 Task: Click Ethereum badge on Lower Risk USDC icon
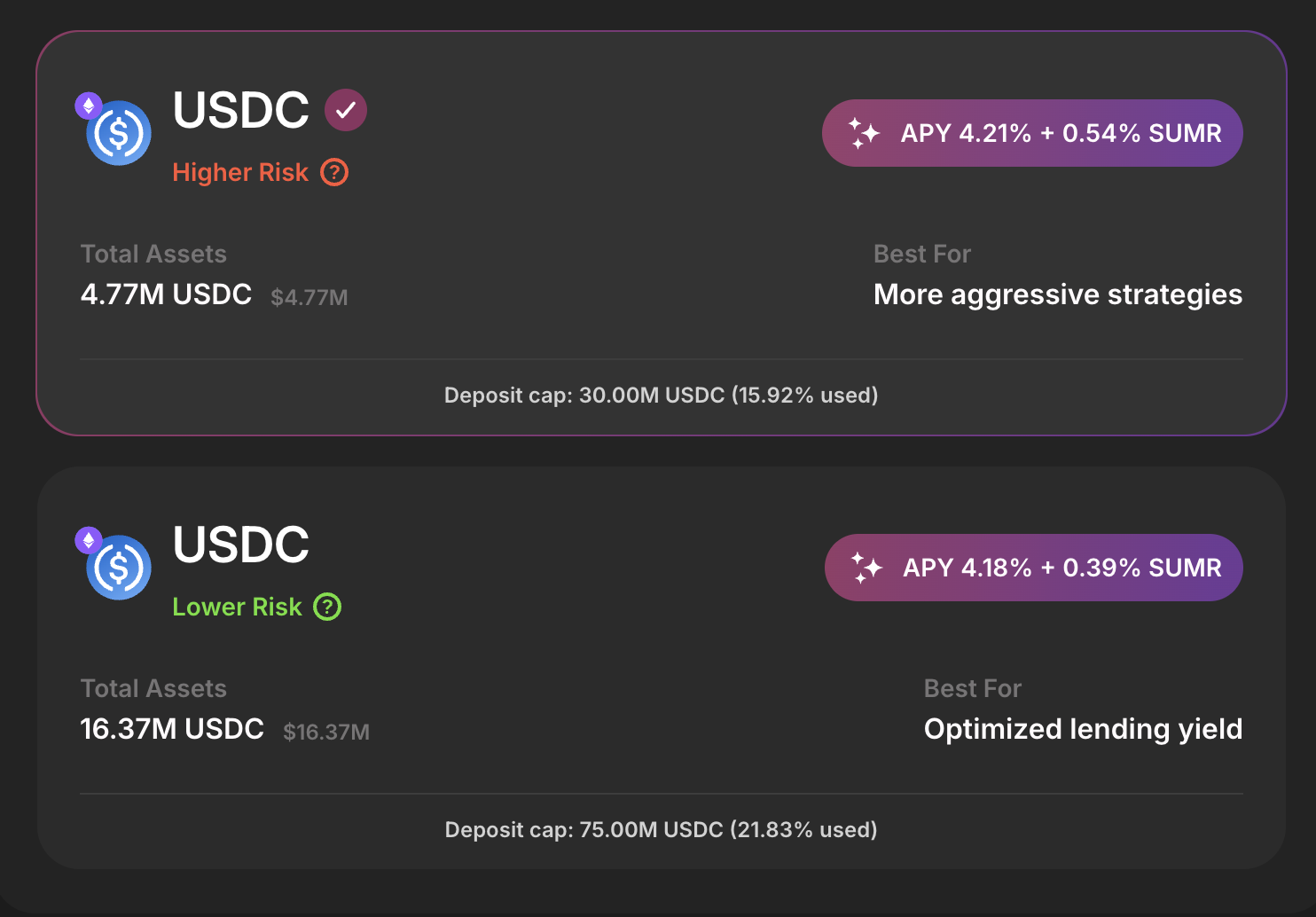click(x=89, y=540)
